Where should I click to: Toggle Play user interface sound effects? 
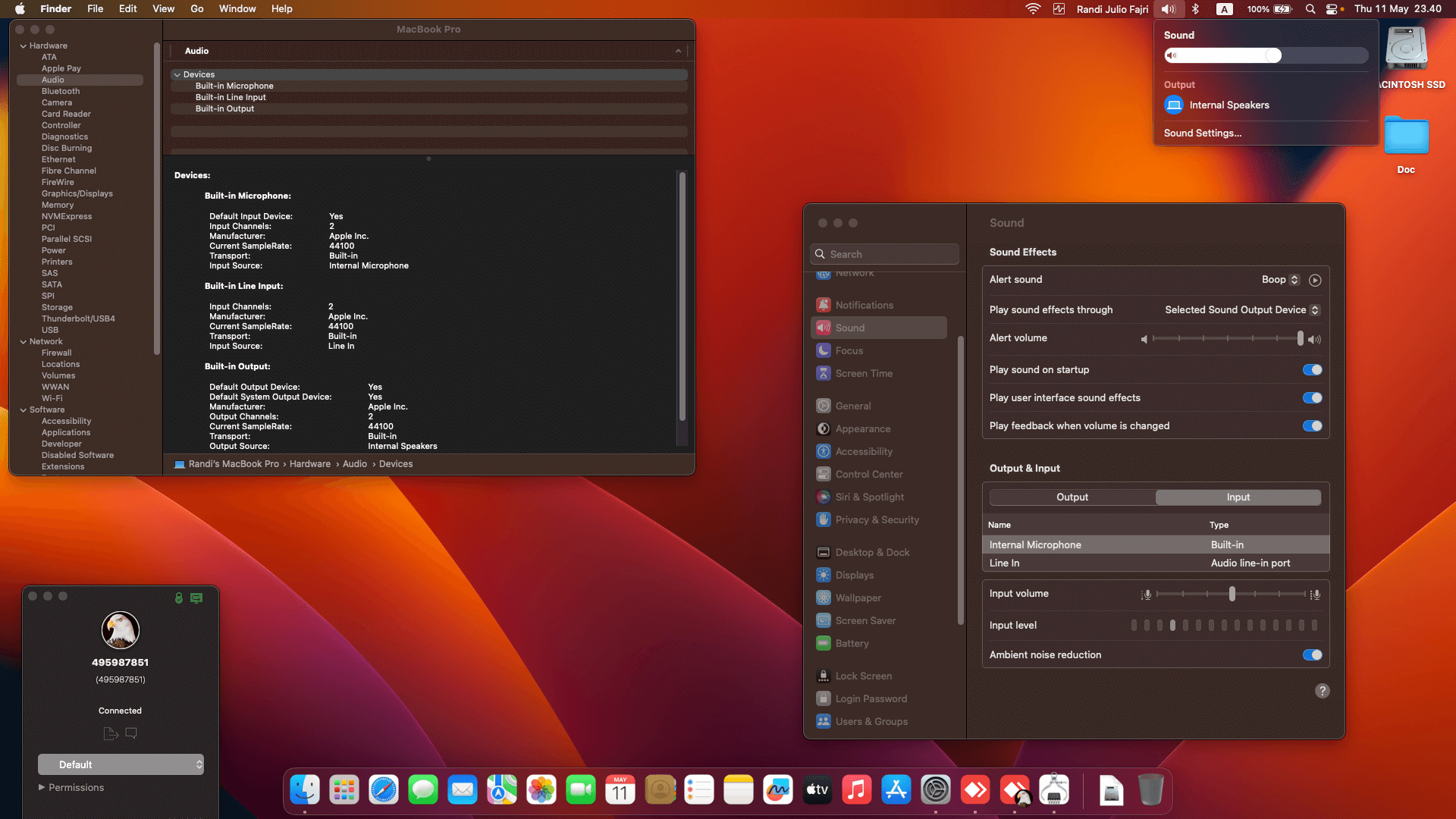1313,398
